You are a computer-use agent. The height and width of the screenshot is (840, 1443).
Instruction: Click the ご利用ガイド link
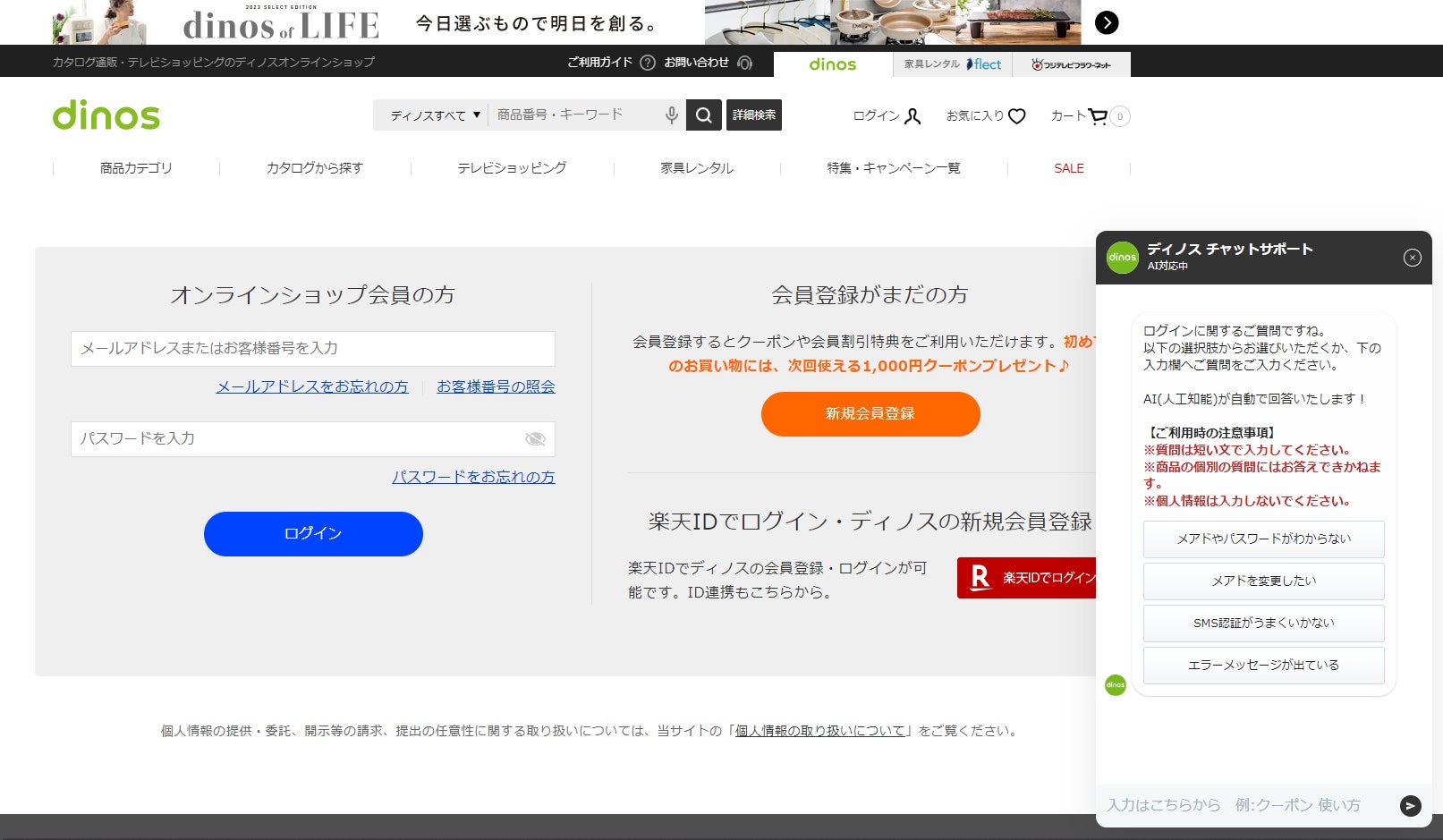[599, 63]
